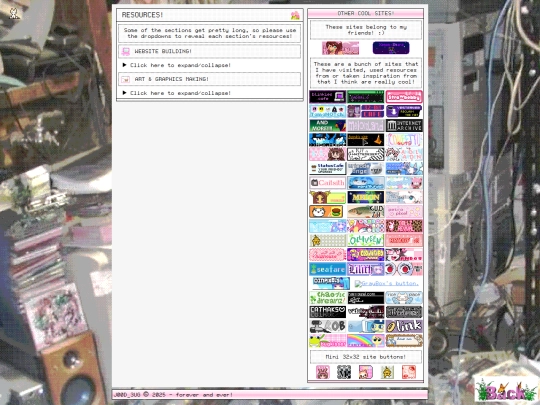
Task: Click the yellow bell mini site button
Action: point(387,372)
